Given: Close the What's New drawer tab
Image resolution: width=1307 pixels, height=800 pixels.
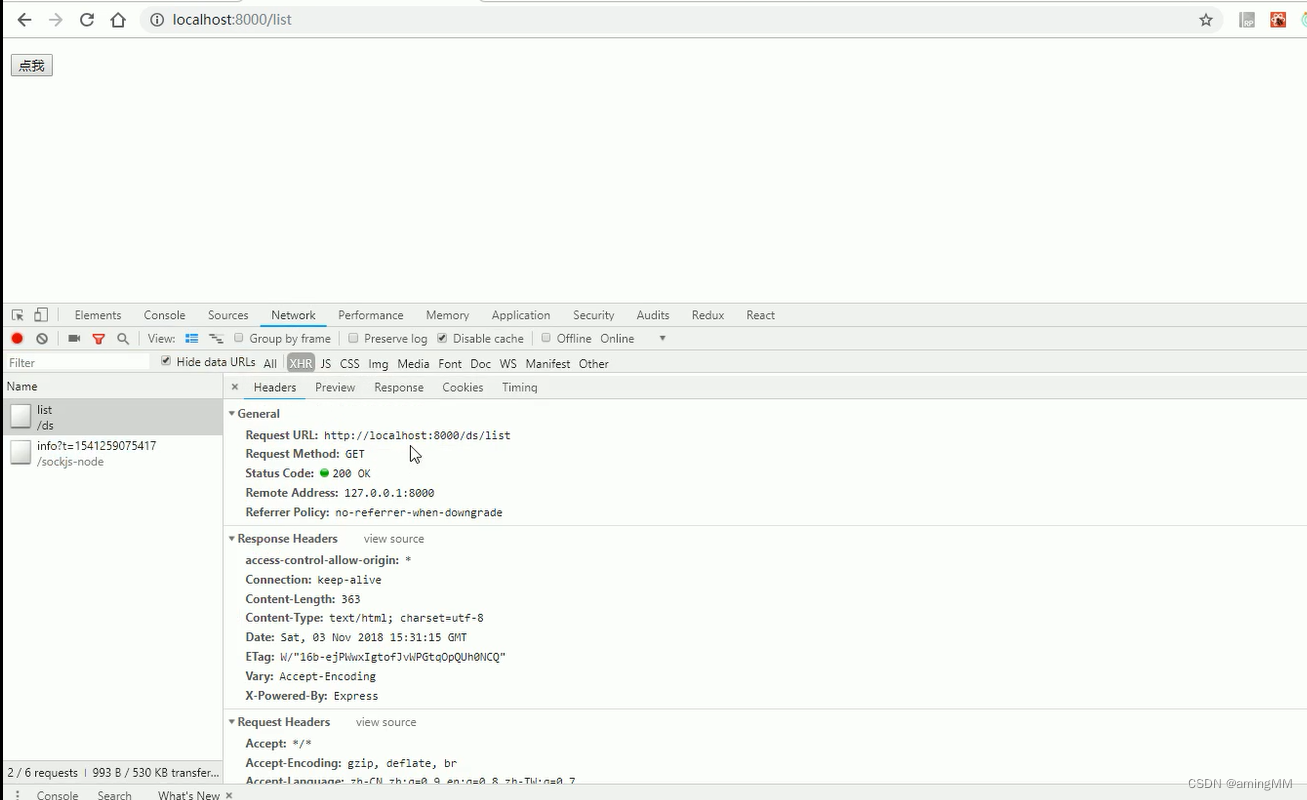Looking at the screenshot, I should coord(229,795).
